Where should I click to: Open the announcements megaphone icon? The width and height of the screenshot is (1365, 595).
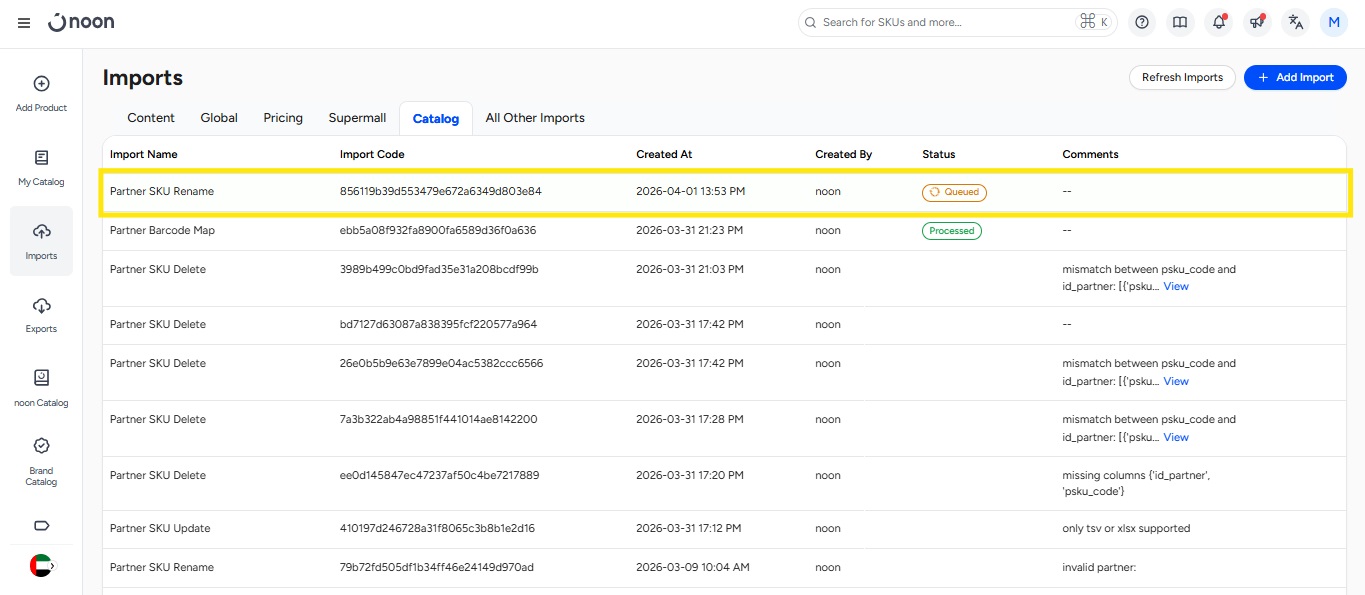[1257, 22]
